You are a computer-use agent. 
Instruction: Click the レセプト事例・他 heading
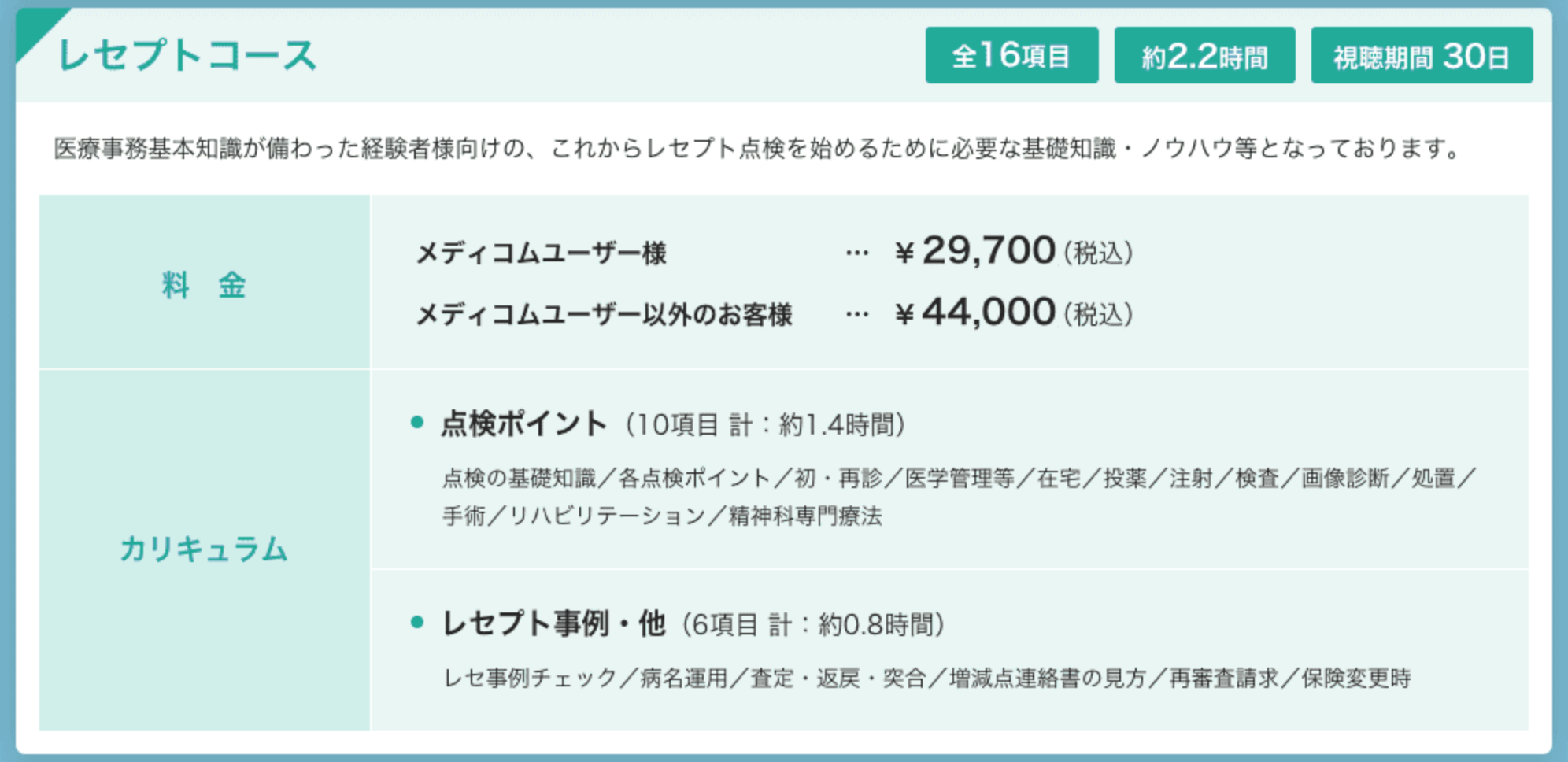[x=554, y=623]
